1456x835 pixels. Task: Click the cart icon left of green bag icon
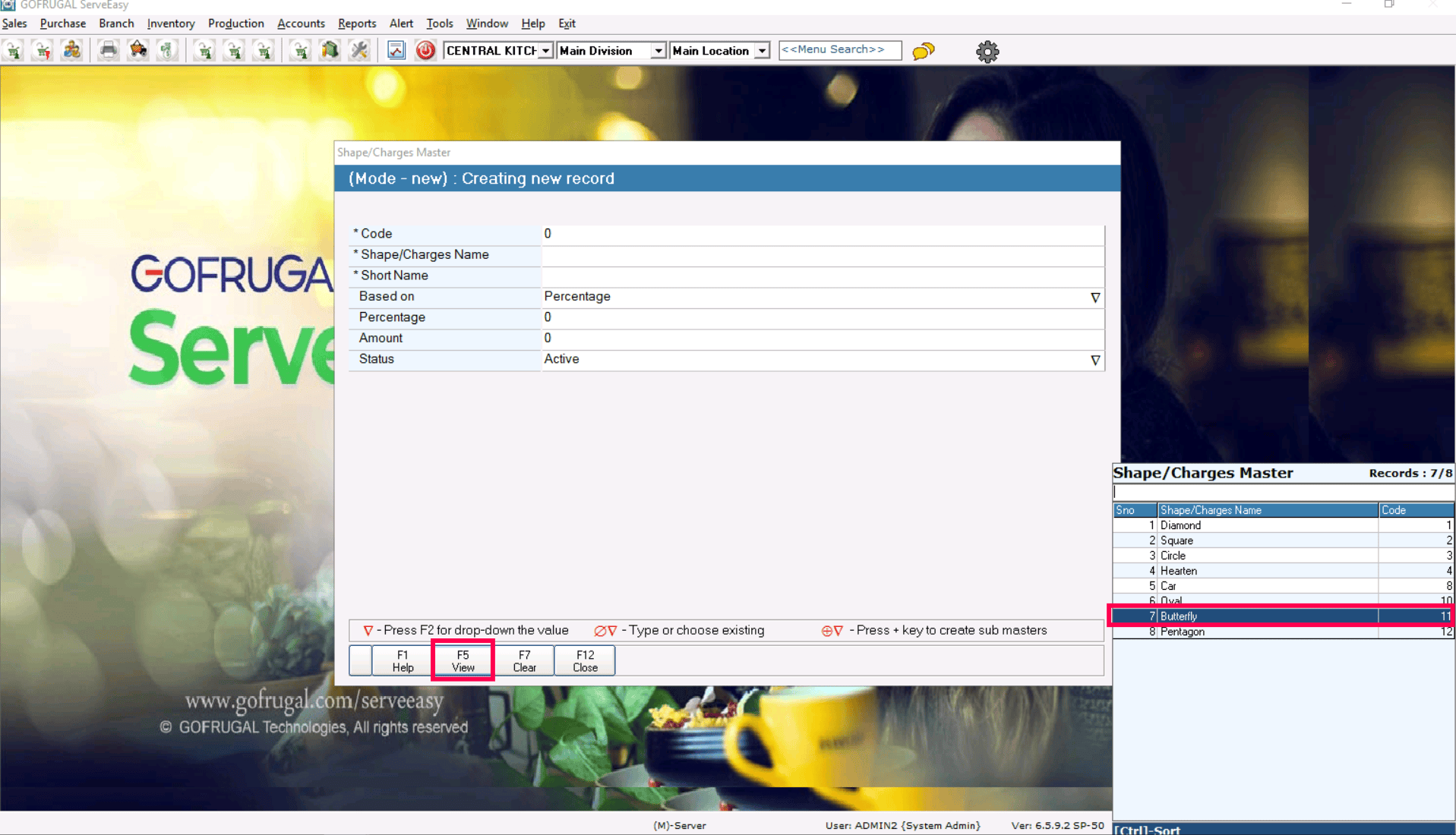(x=301, y=51)
